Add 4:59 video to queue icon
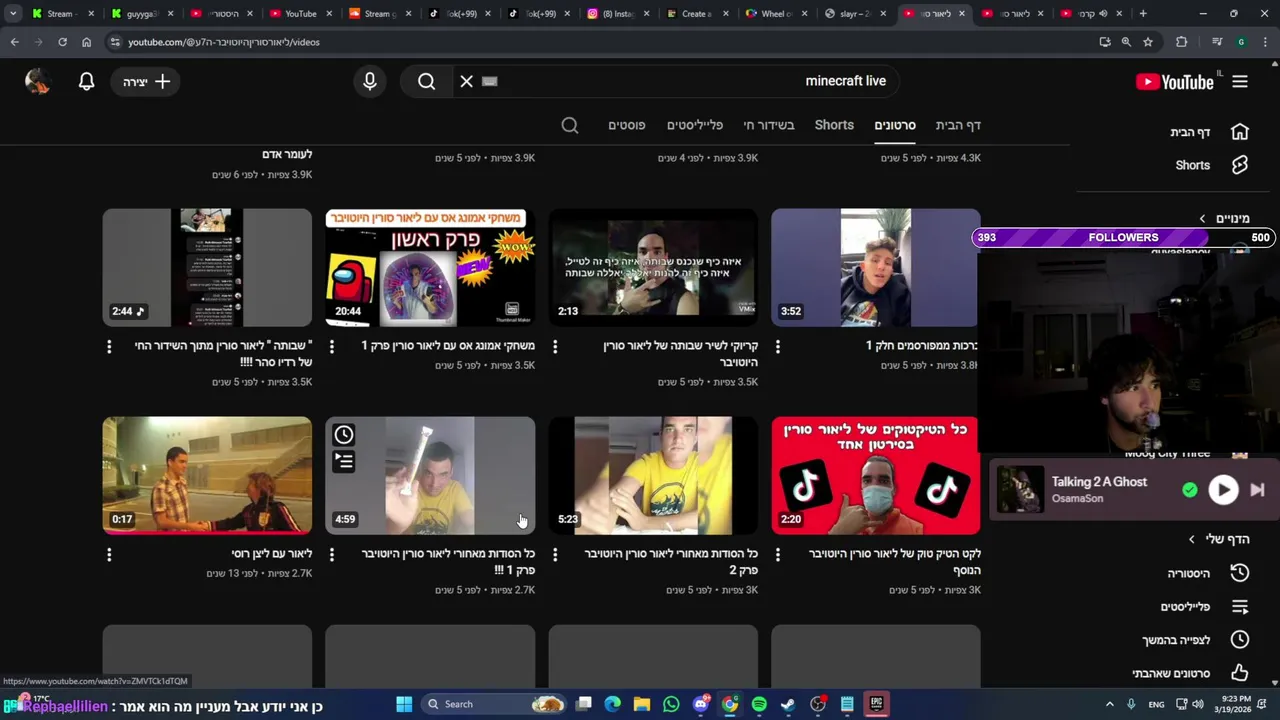Screen dimensions: 1280x720 tap(344, 461)
